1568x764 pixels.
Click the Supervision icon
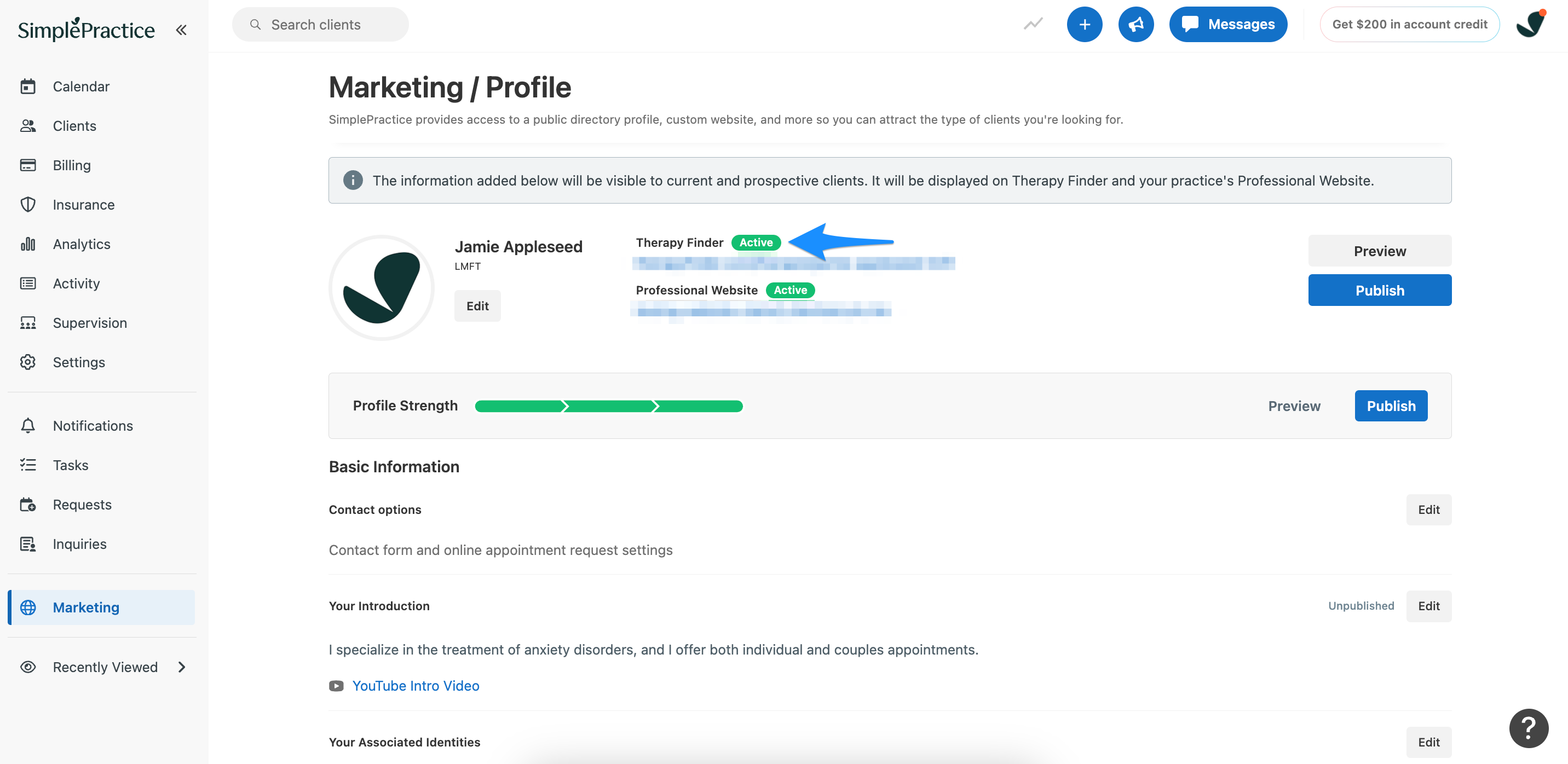(28, 323)
